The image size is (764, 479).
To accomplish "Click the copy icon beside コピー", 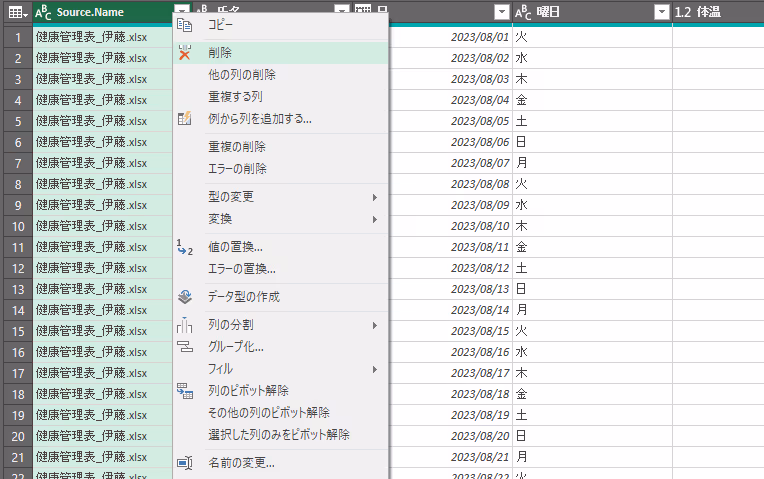I will coord(184,24).
